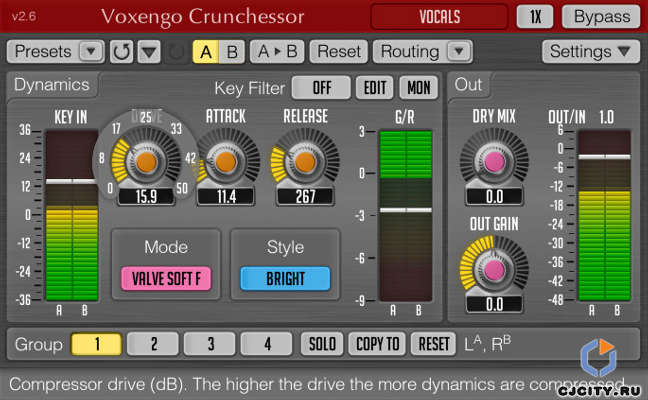Screen dimensions: 648x400
Task: Click Release value field 267
Action: (x=305, y=197)
